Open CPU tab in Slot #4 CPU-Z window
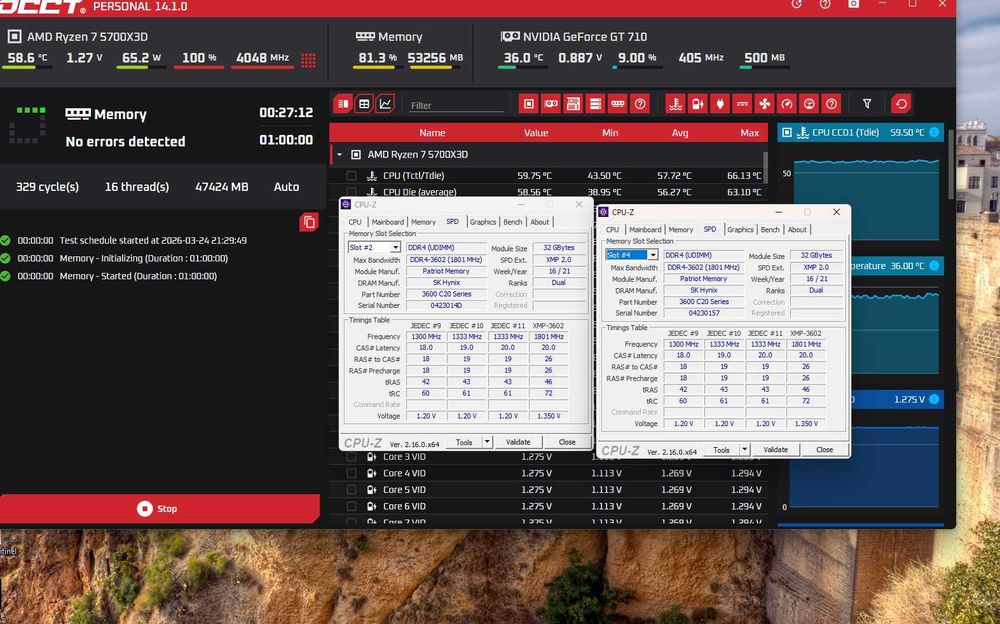Image resolution: width=1000 pixels, height=624 pixels. click(x=613, y=230)
